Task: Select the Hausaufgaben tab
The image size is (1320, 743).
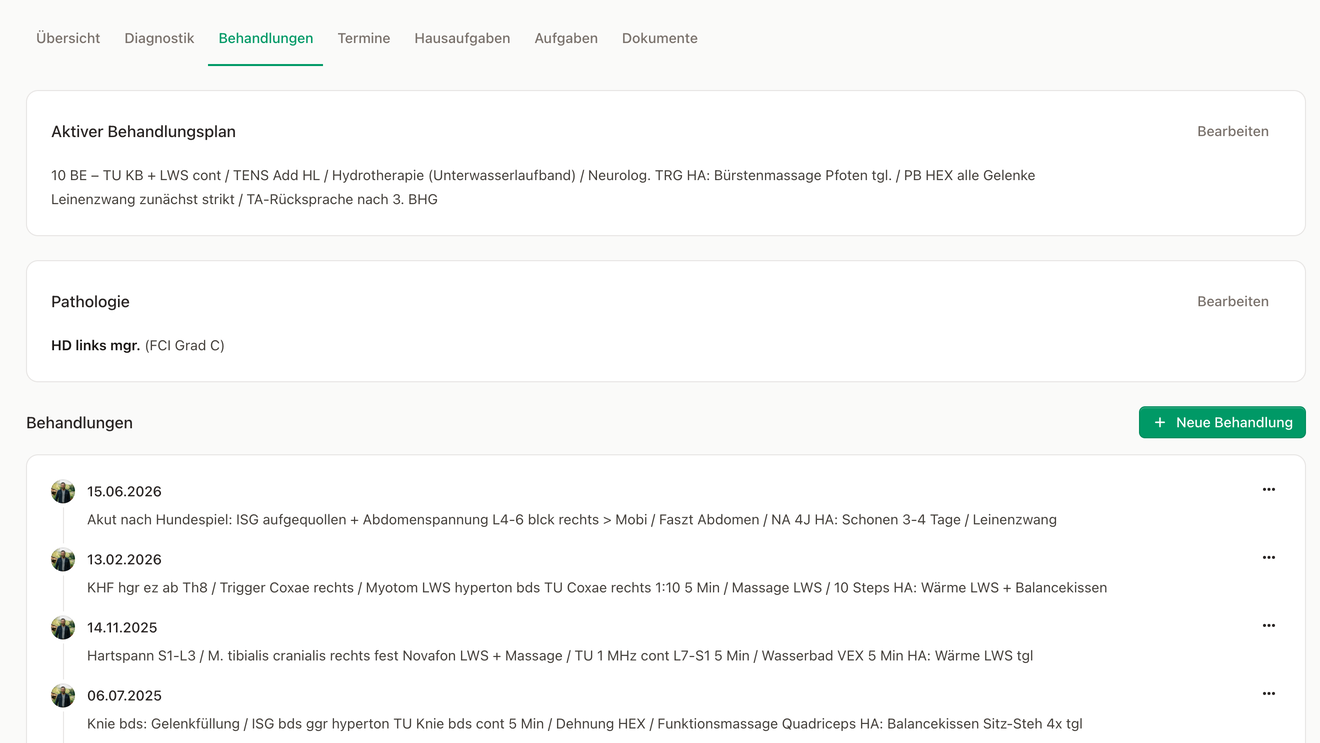Action: click(x=462, y=38)
